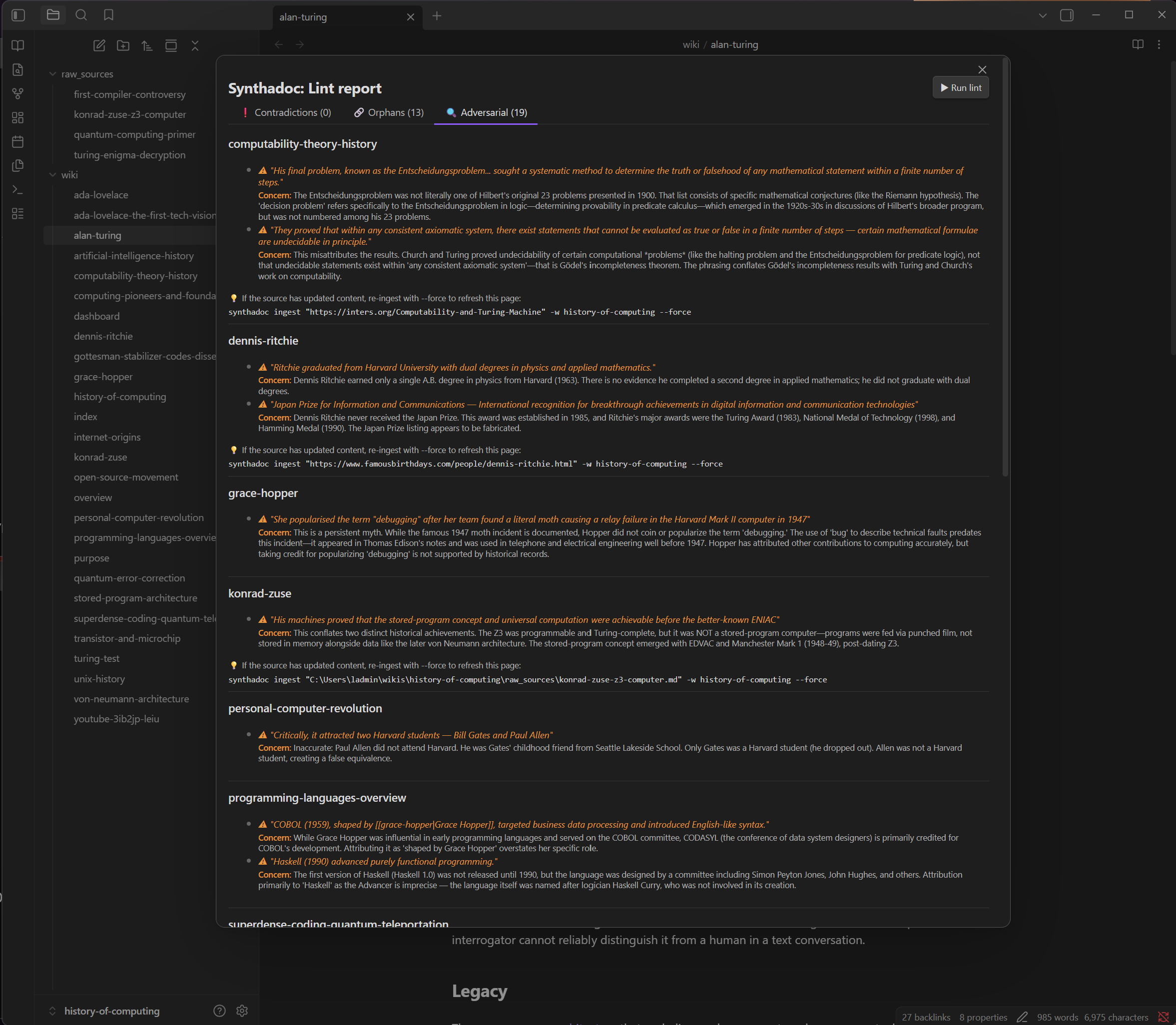The image size is (1176, 1025).
Task: Toggle reading view book icon
Action: pos(1138,44)
